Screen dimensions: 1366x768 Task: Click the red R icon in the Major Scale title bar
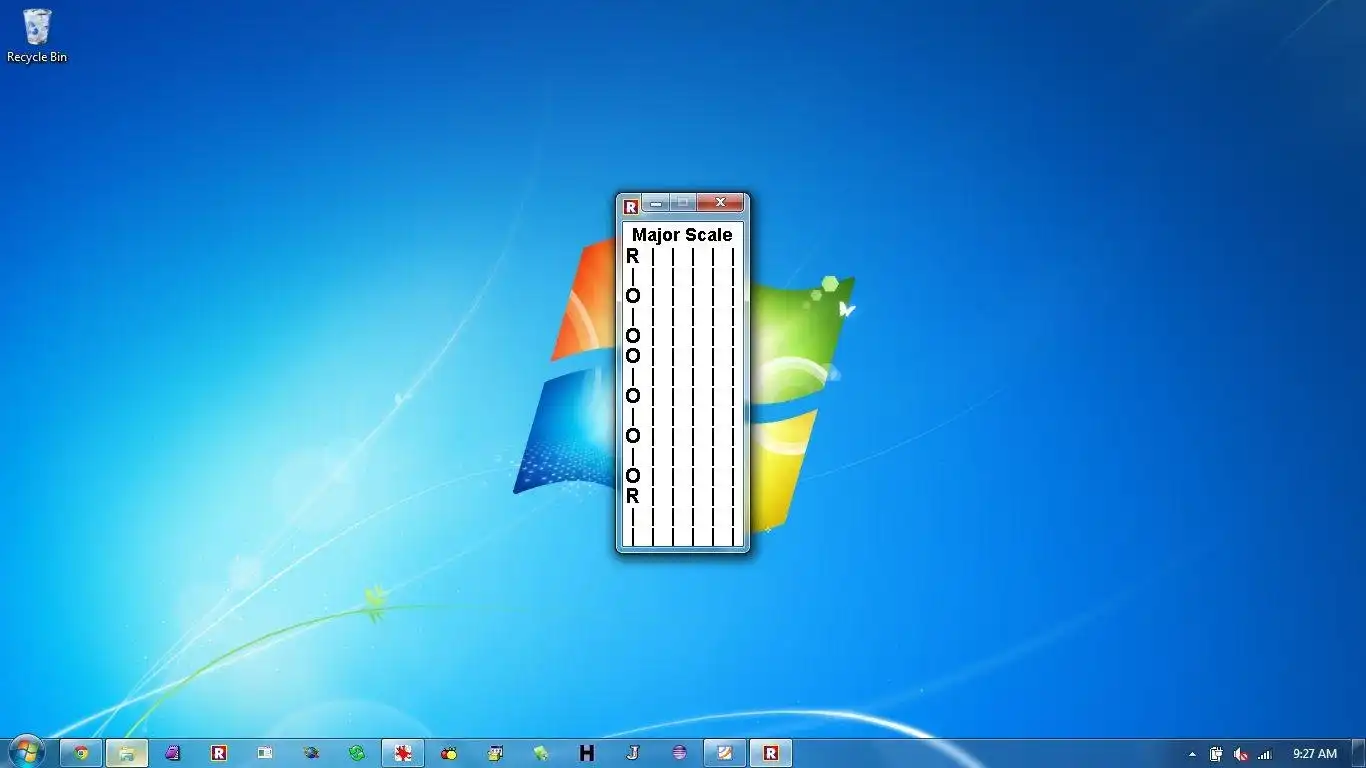pyautogui.click(x=631, y=207)
